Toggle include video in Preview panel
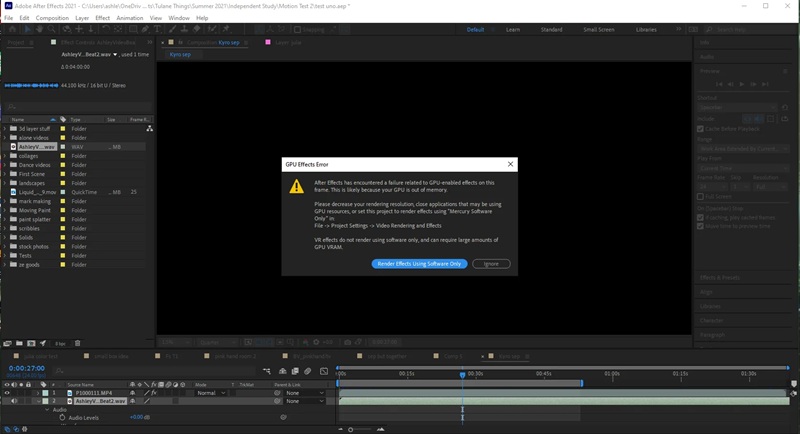The width and height of the screenshot is (800, 434). (x=747, y=119)
